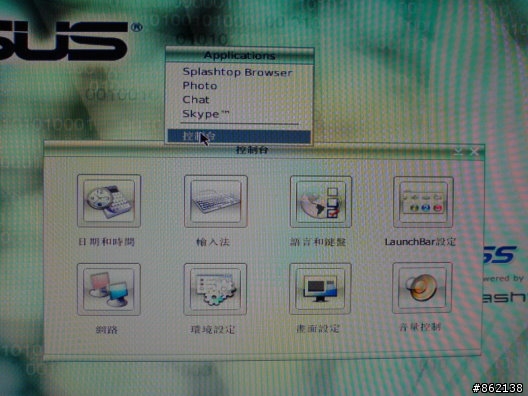
Task: Open the 語言和鍵盤 language and keyboard icon
Action: point(321,202)
